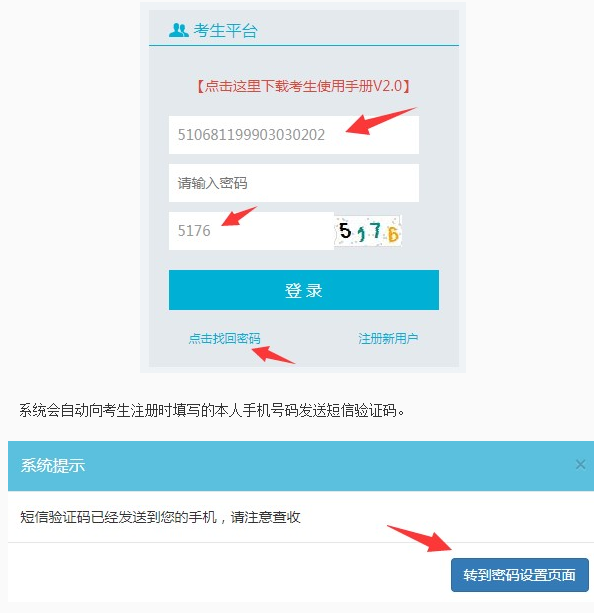Click the blue 登录 login button
This screenshot has width=594, height=613.
(304, 290)
